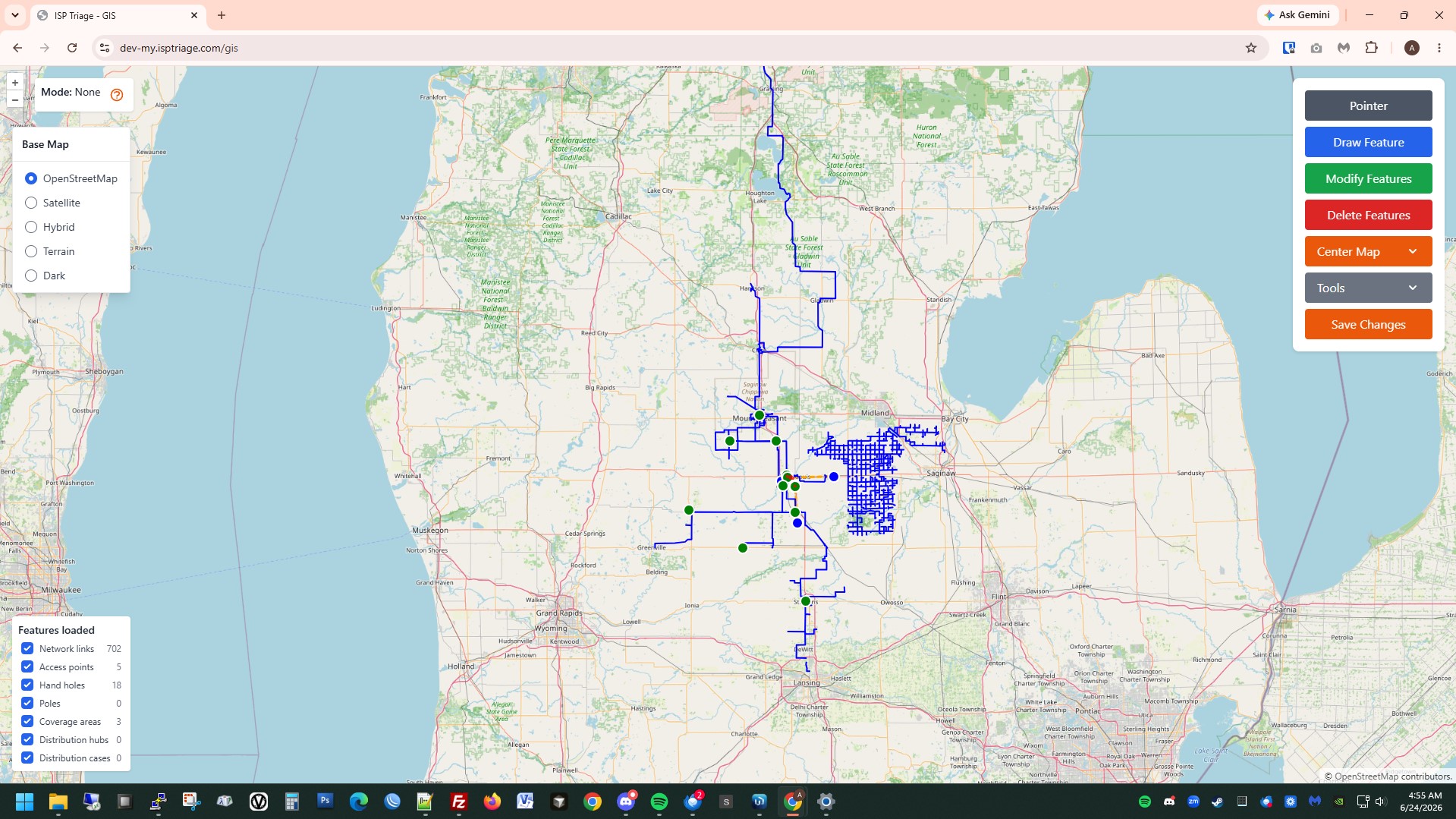1456x819 pixels.
Task: Open the tab search dropdown arrow
Action: coord(14,15)
